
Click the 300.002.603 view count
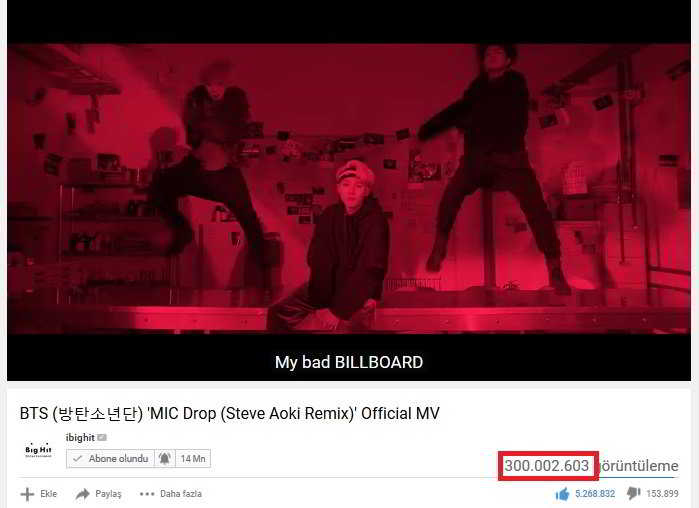(x=547, y=466)
